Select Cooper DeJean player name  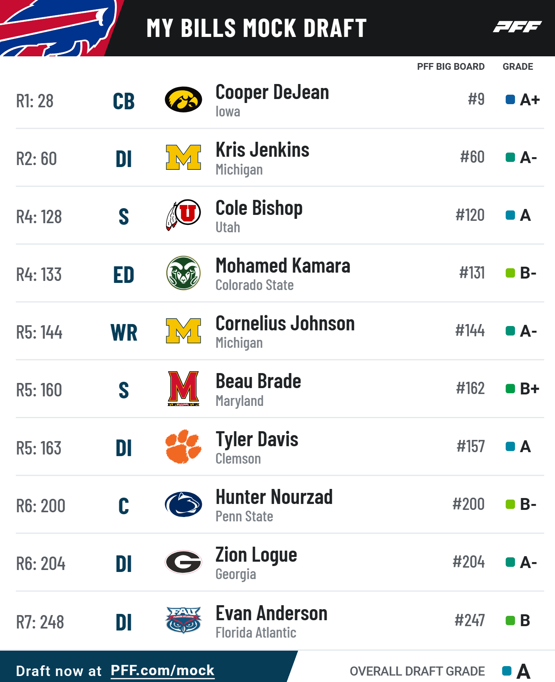click(272, 93)
